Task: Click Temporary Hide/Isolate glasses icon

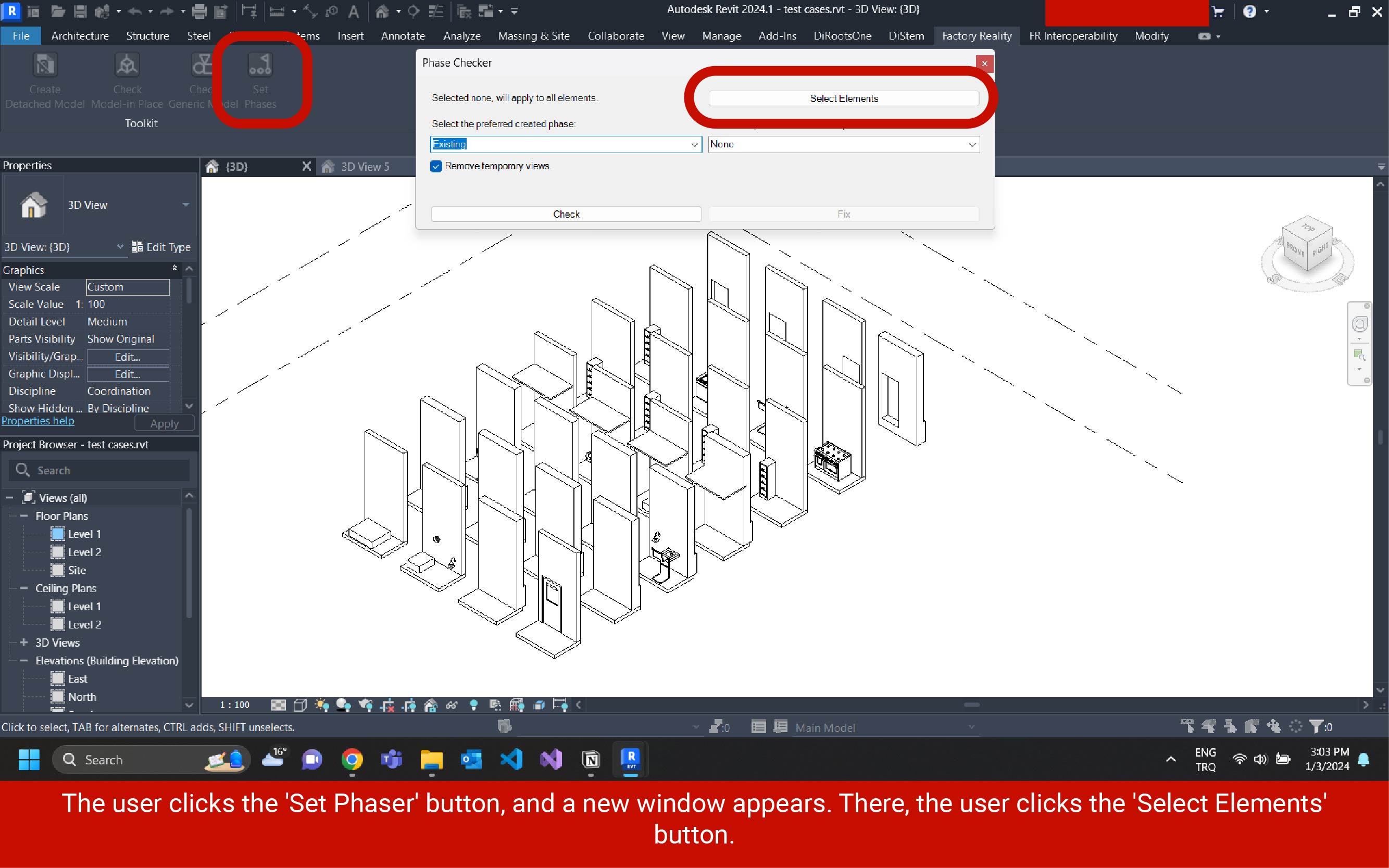Action: coord(452,705)
